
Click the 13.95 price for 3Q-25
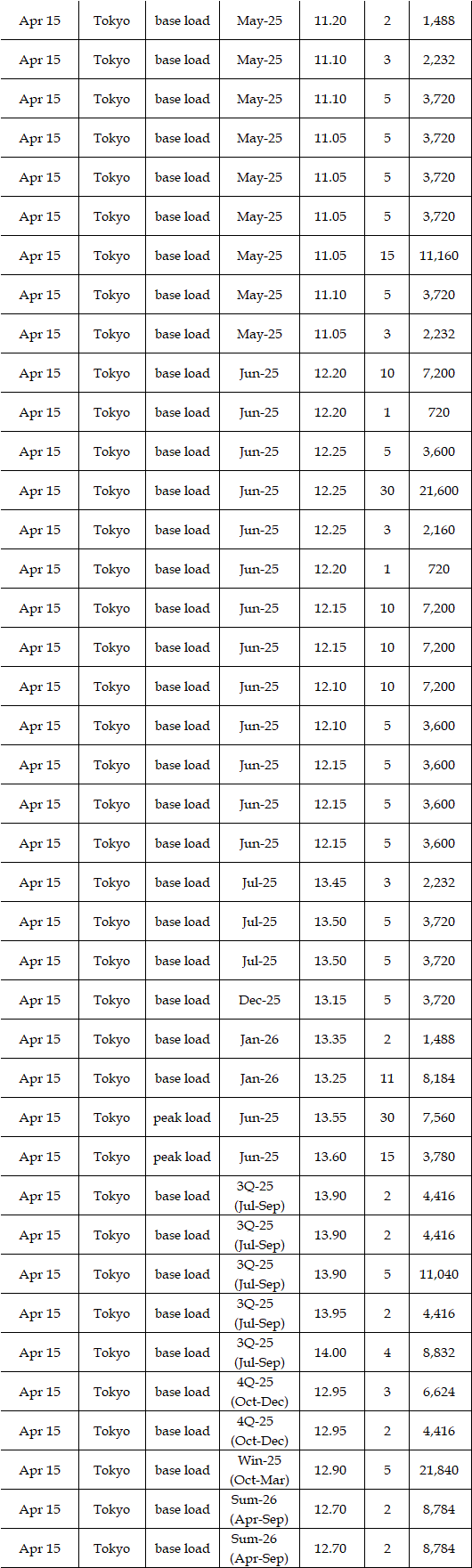(x=330, y=1313)
